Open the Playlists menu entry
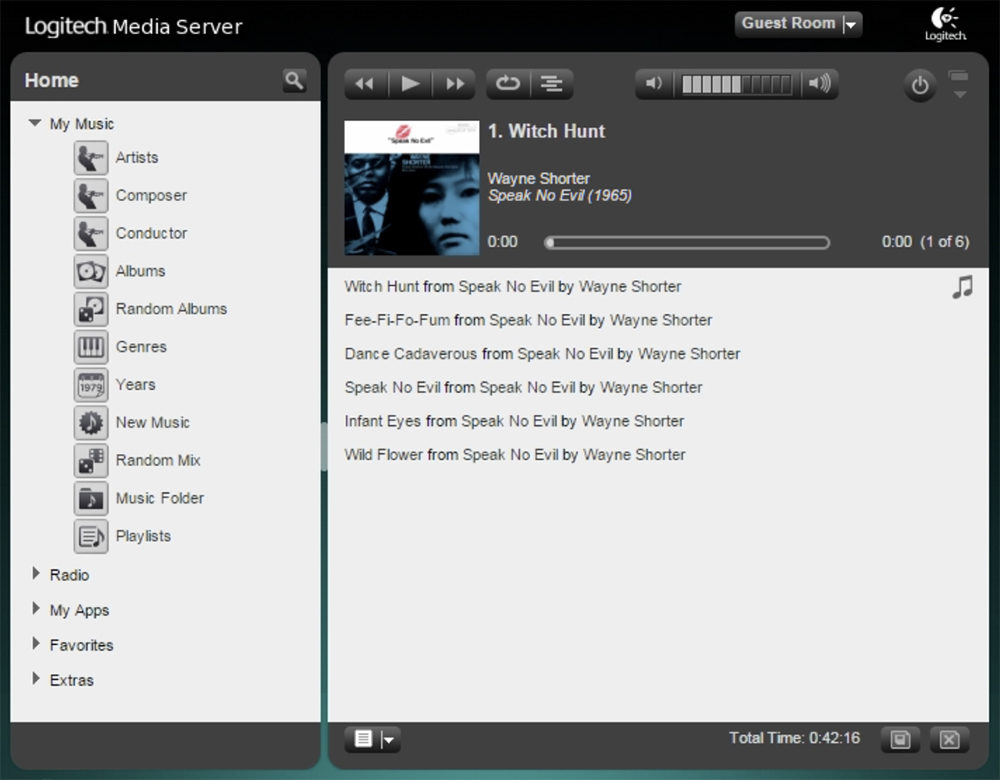The height and width of the screenshot is (780, 1000). tap(143, 536)
